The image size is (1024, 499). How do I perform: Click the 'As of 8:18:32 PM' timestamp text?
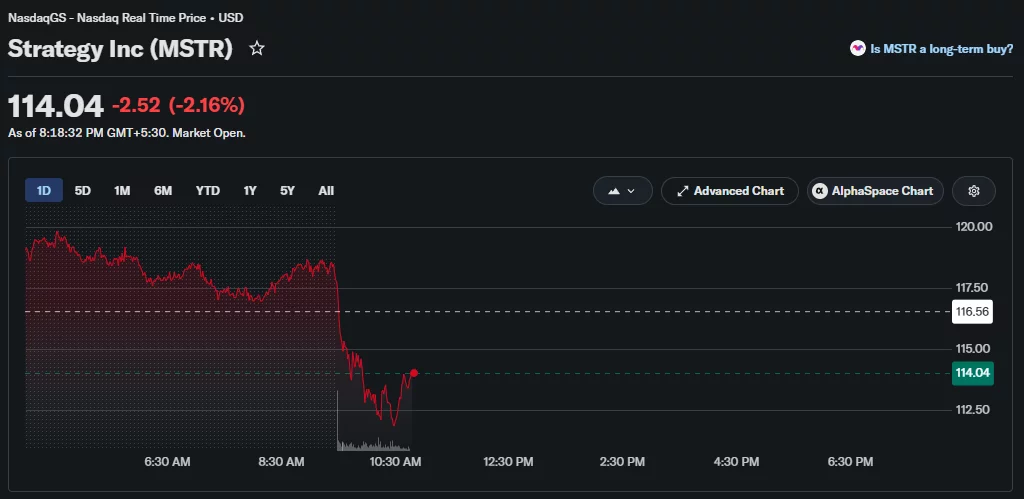click(x=127, y=133)
